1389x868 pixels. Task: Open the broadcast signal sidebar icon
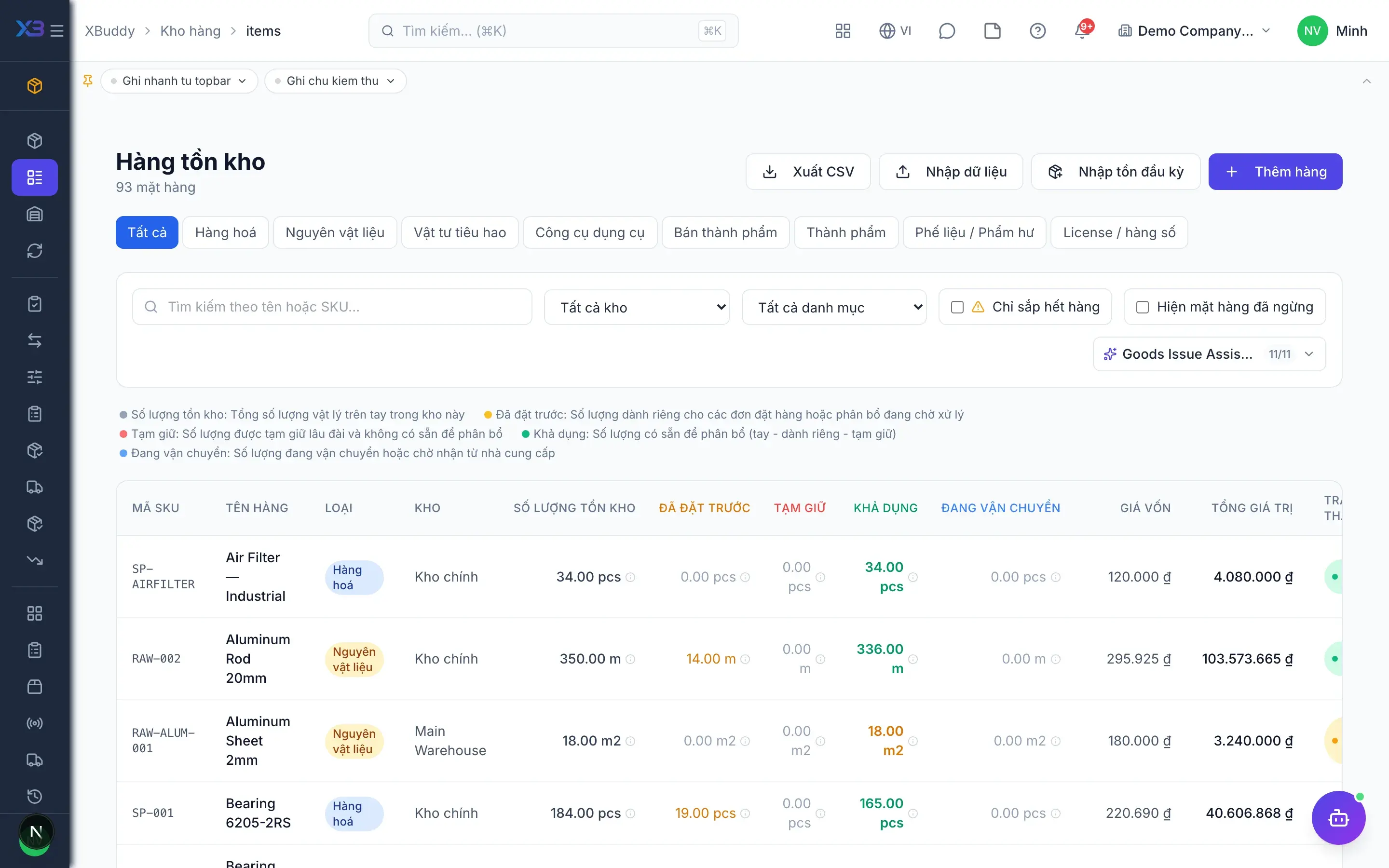point(34,723)
